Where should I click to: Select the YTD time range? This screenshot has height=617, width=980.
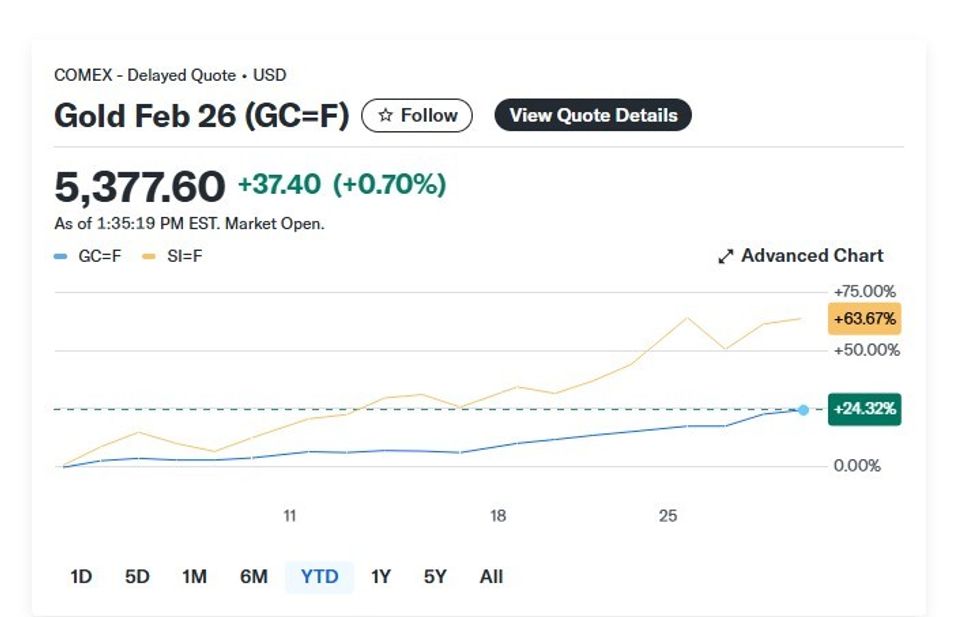pyautogui.click(x=320, y=577)
